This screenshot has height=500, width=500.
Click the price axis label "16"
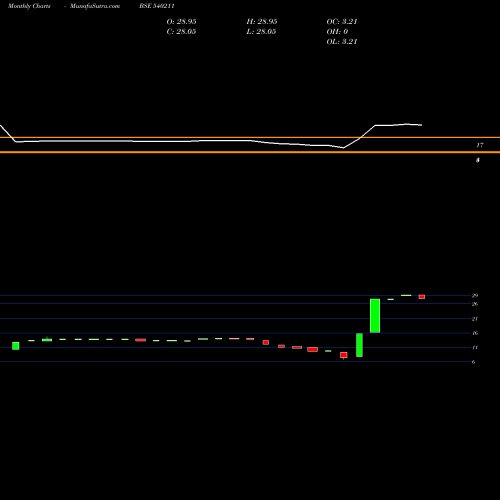475,333
